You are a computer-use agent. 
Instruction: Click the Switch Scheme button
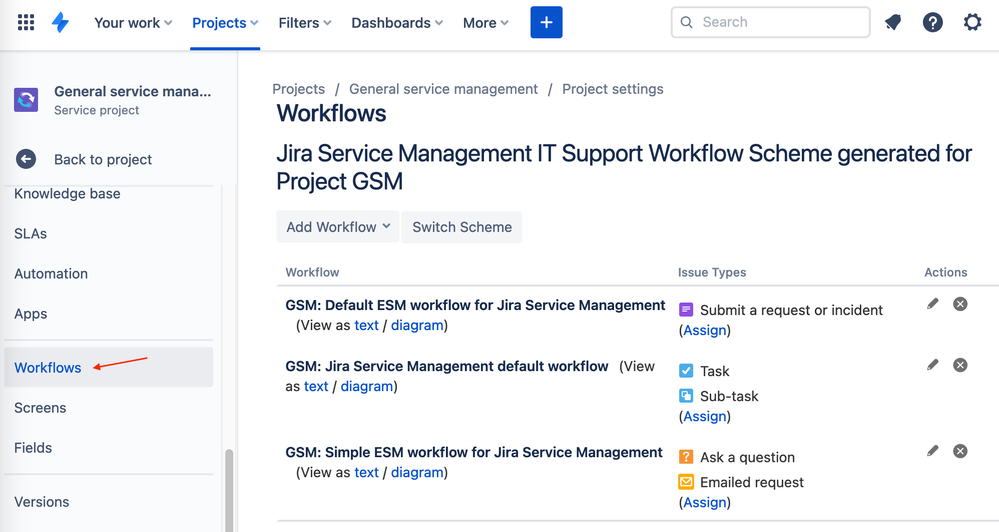click(462, 227)
